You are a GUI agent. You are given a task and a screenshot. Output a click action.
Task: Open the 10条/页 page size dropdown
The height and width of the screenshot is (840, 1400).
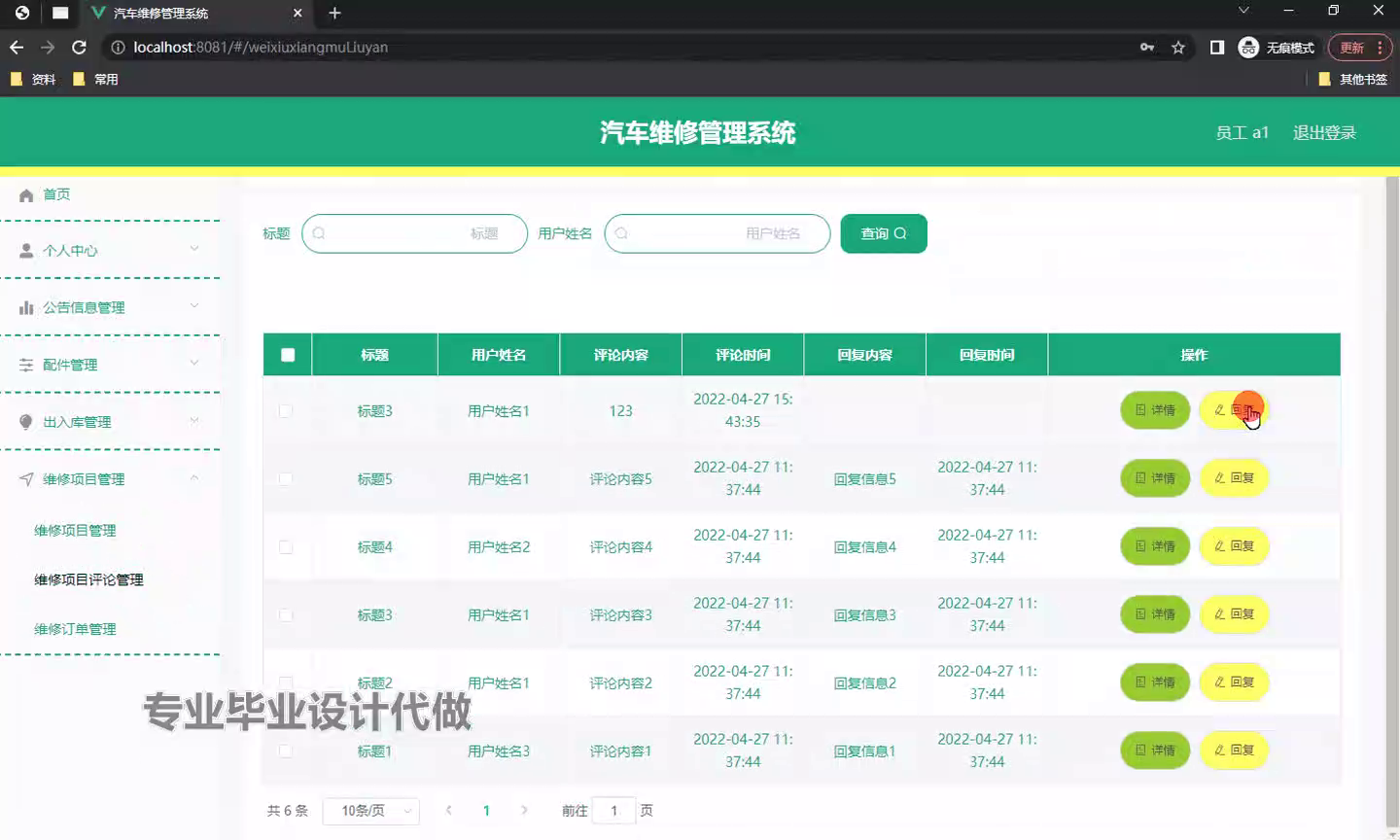(x=371, y=811)
